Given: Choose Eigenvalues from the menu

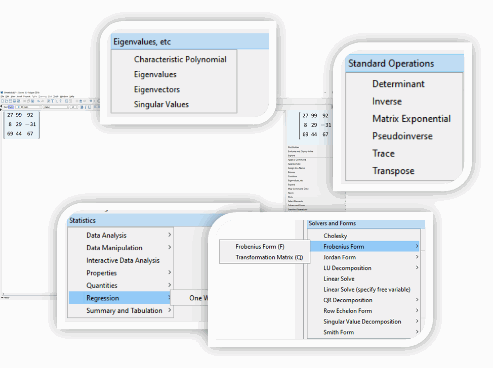Looking at the screenshot, I should pyautogui.click(x=155, y=74).
